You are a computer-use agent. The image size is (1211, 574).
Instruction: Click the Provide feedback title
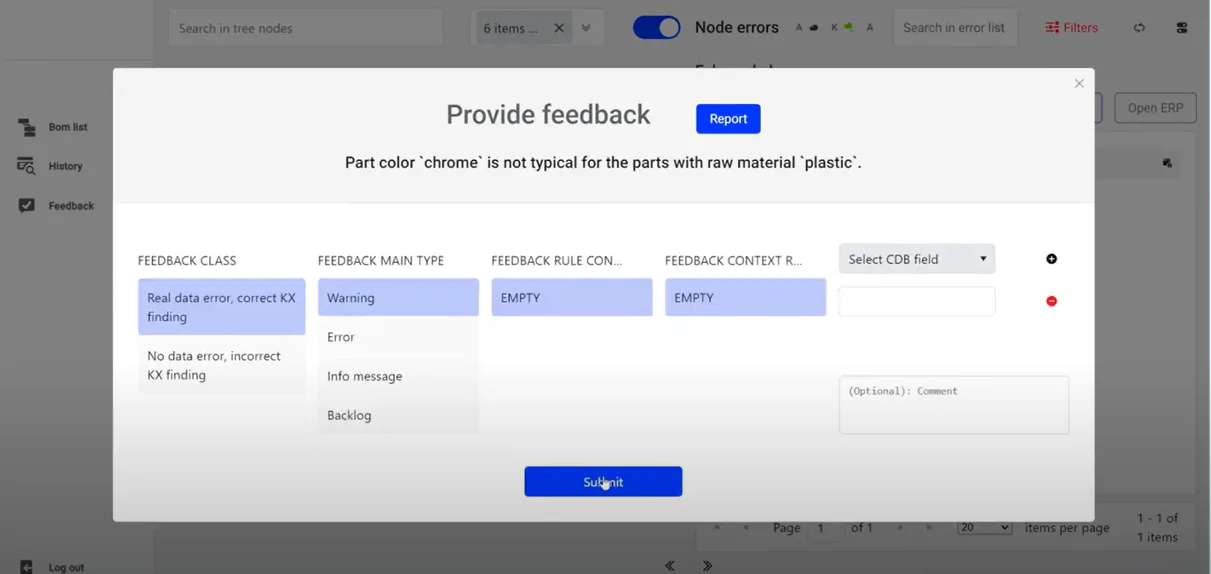[548, 115]
